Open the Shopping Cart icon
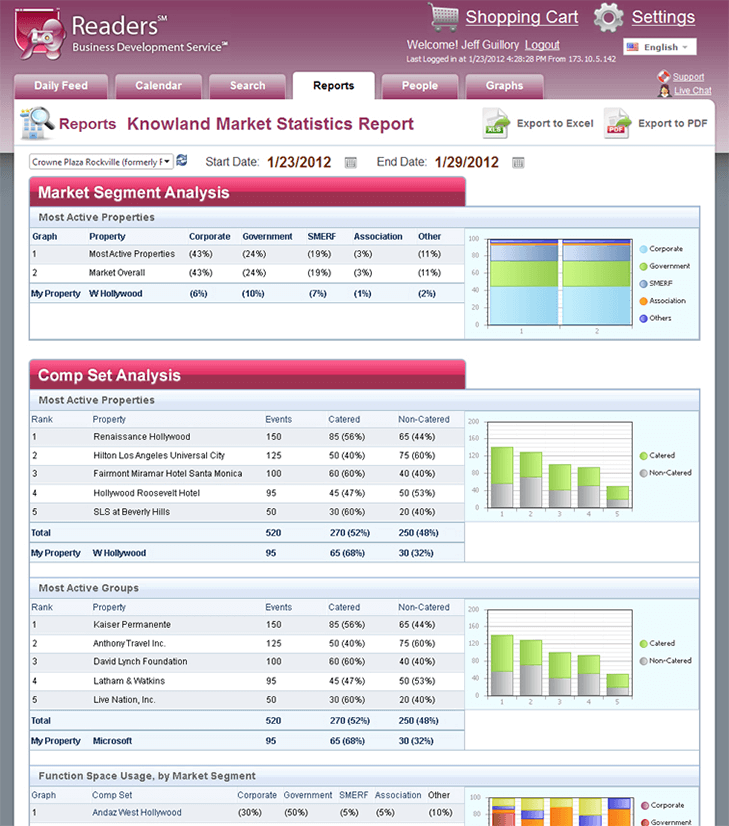729x826 pixels. (x=444, y=17)
